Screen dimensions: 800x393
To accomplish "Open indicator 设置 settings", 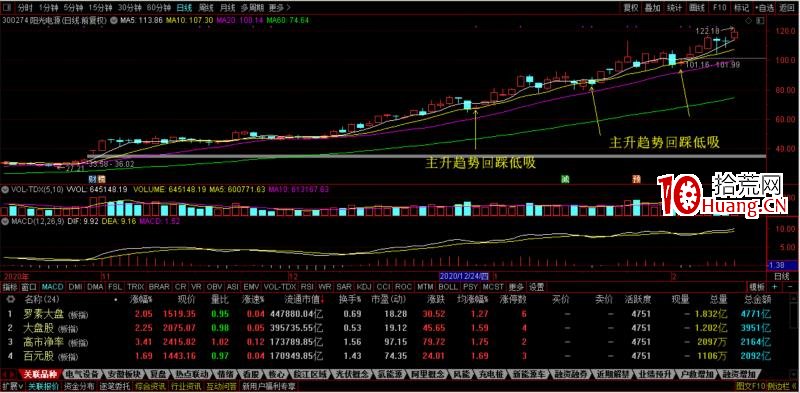I will (x=536, y=287).
